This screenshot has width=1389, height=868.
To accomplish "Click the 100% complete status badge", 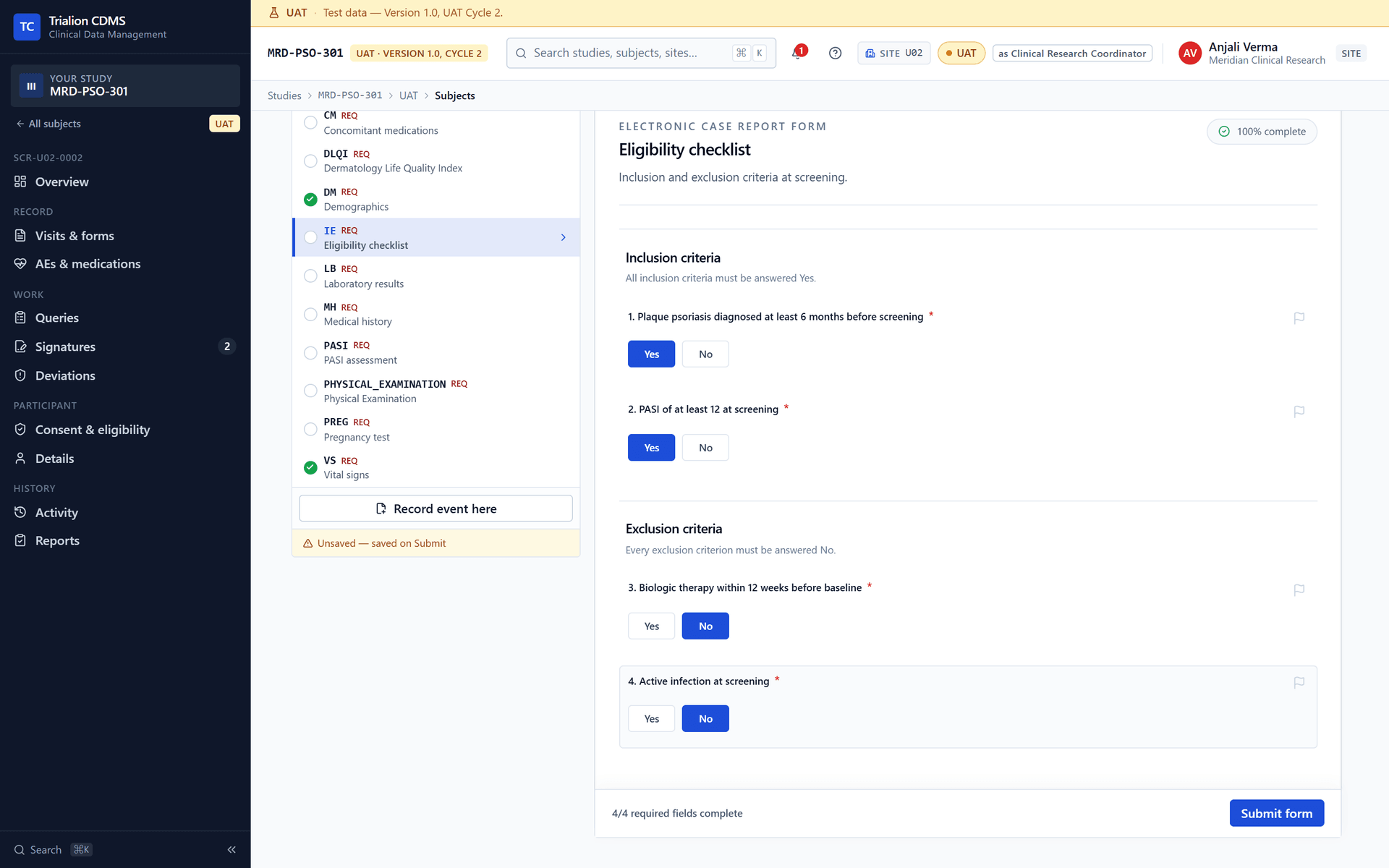I will click(x=1262, y=132).
